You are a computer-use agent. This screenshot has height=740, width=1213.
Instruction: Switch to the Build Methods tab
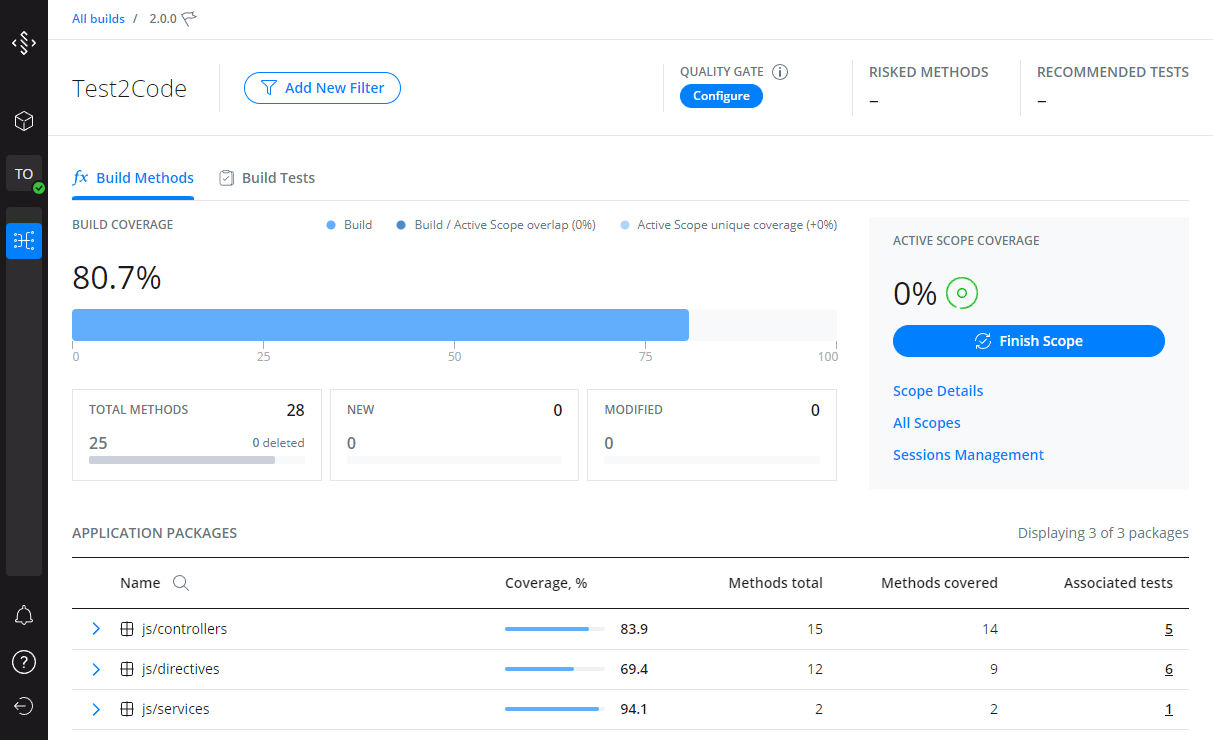(133, 178)
